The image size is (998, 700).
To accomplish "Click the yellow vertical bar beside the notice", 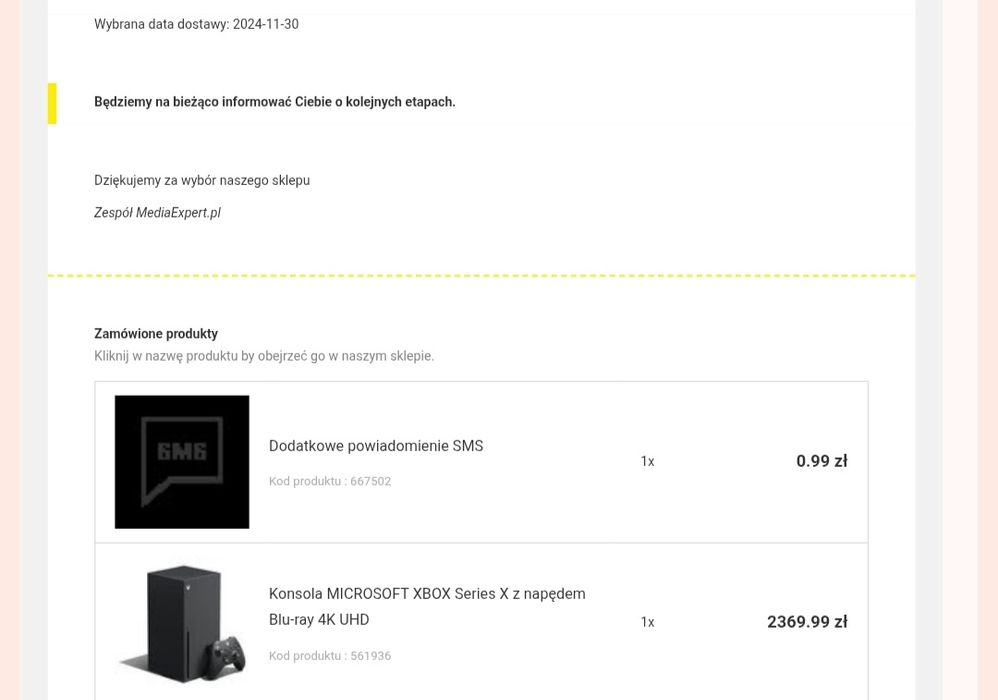I will [x=52, y=103].
